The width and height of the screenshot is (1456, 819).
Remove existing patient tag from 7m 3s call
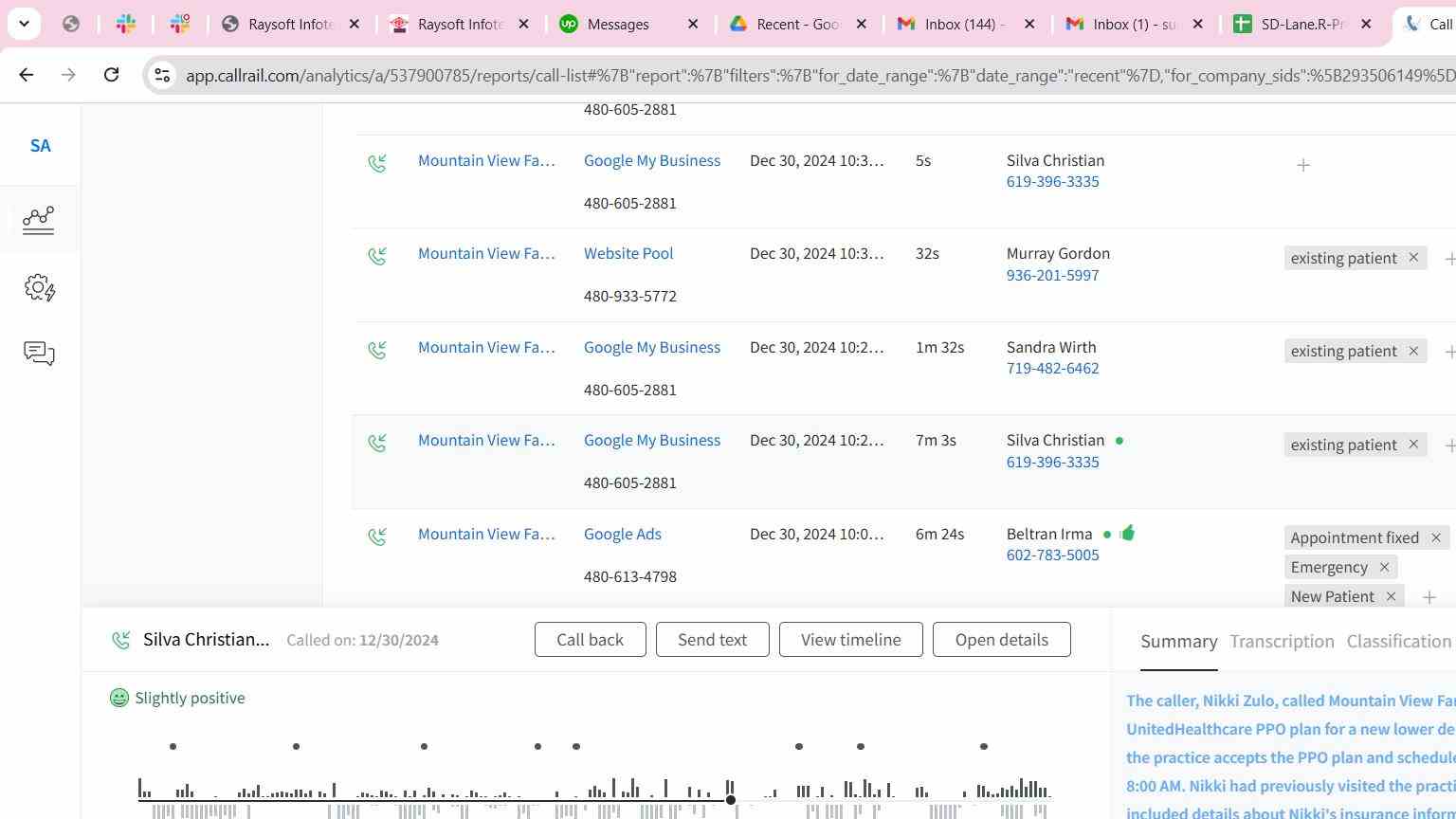(x=1413, y=445)
